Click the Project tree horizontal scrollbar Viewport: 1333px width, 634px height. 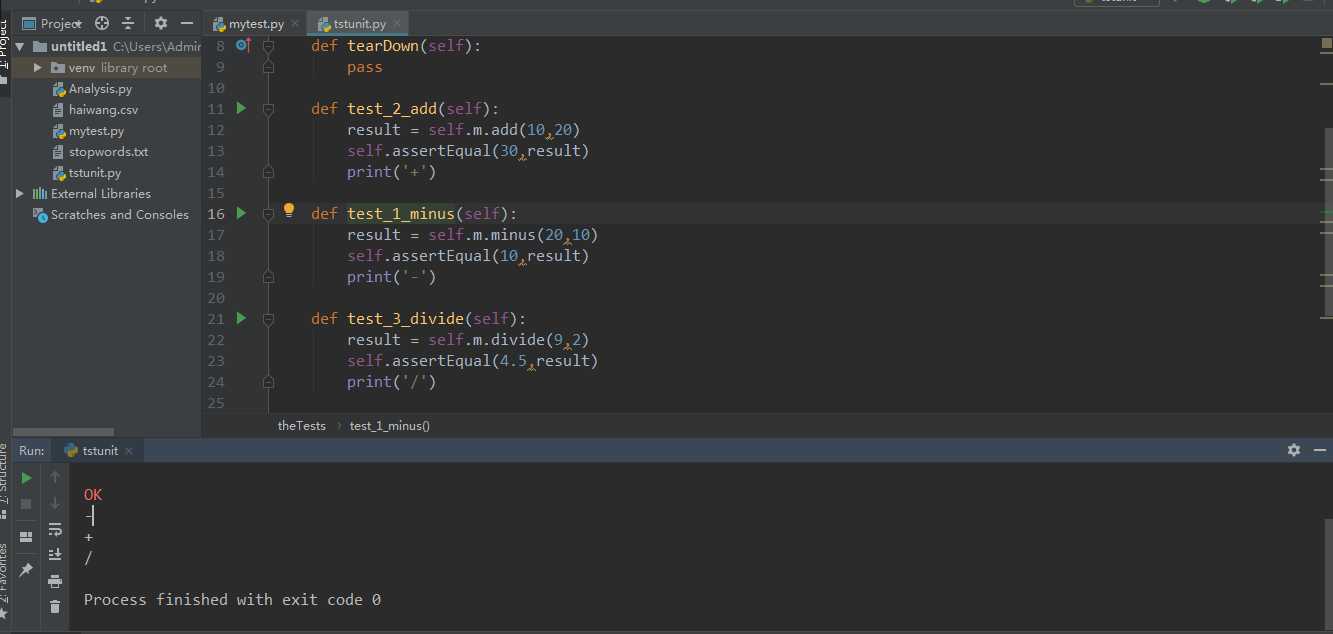click(63, 432)
